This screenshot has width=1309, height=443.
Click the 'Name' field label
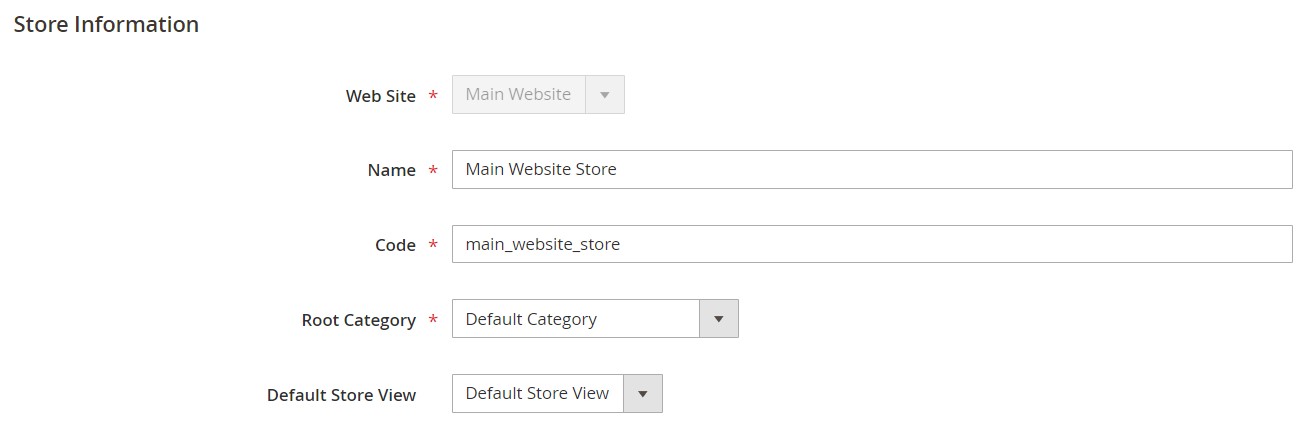391,171
